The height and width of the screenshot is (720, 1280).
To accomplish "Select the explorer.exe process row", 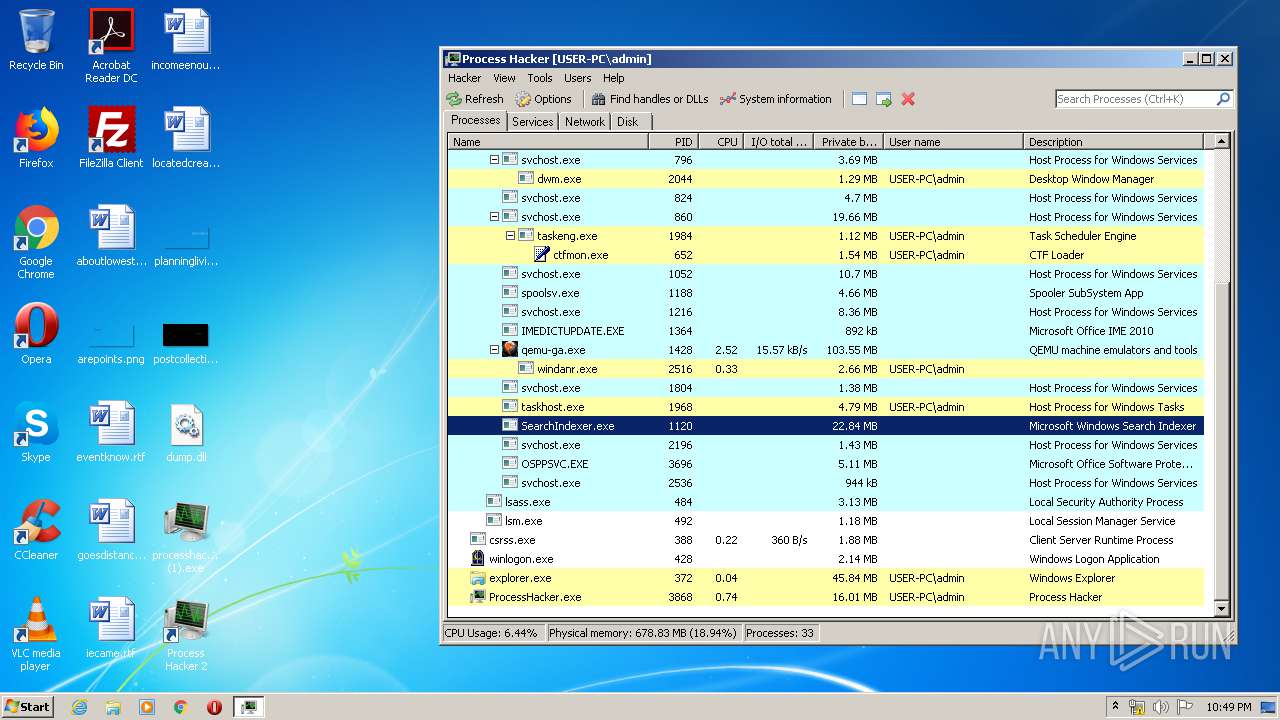I will click(x=825, y=578).
